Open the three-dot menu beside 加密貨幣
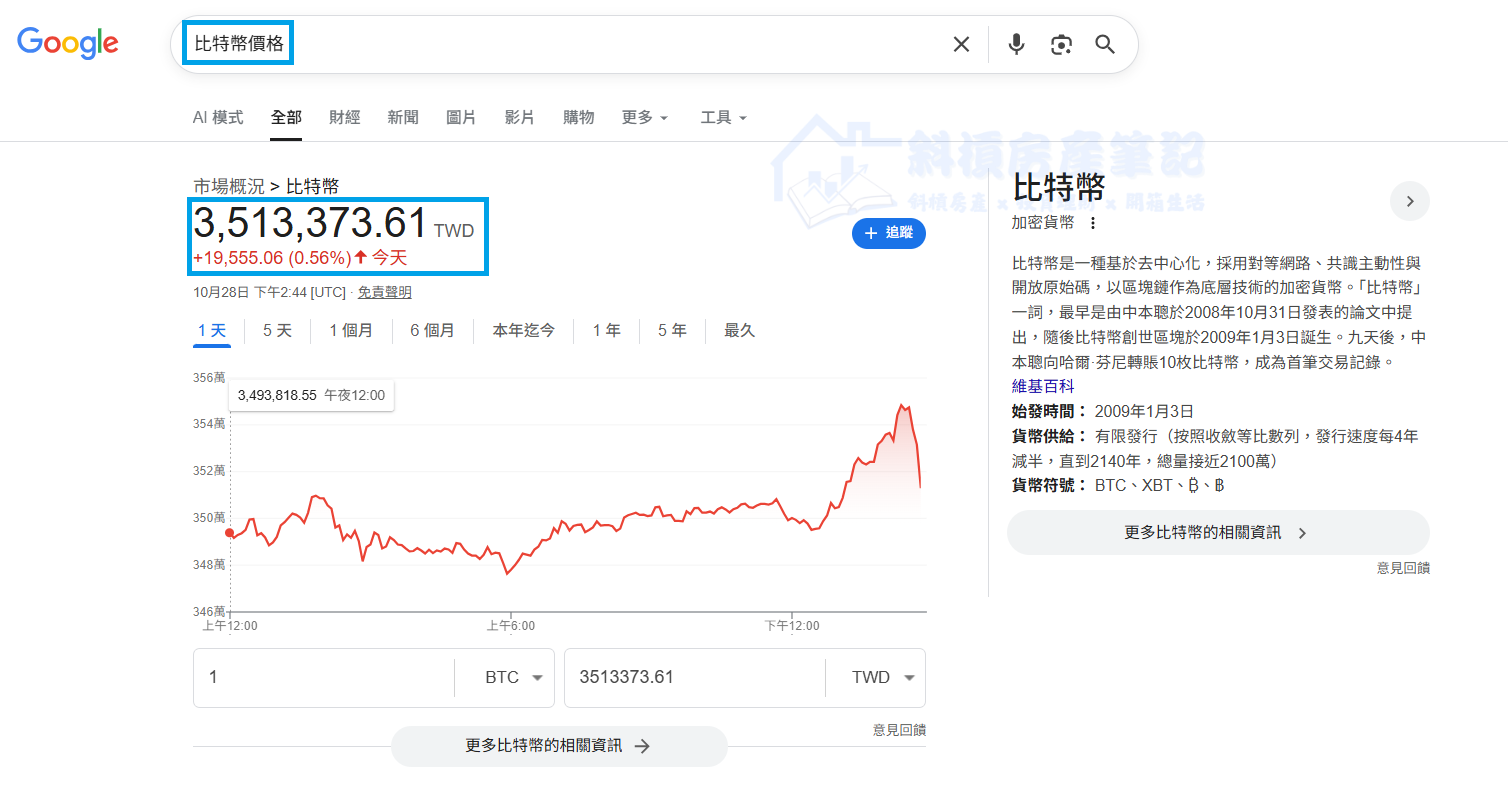This screenshot has height=800, width=1508. [x=1093, y=223]
